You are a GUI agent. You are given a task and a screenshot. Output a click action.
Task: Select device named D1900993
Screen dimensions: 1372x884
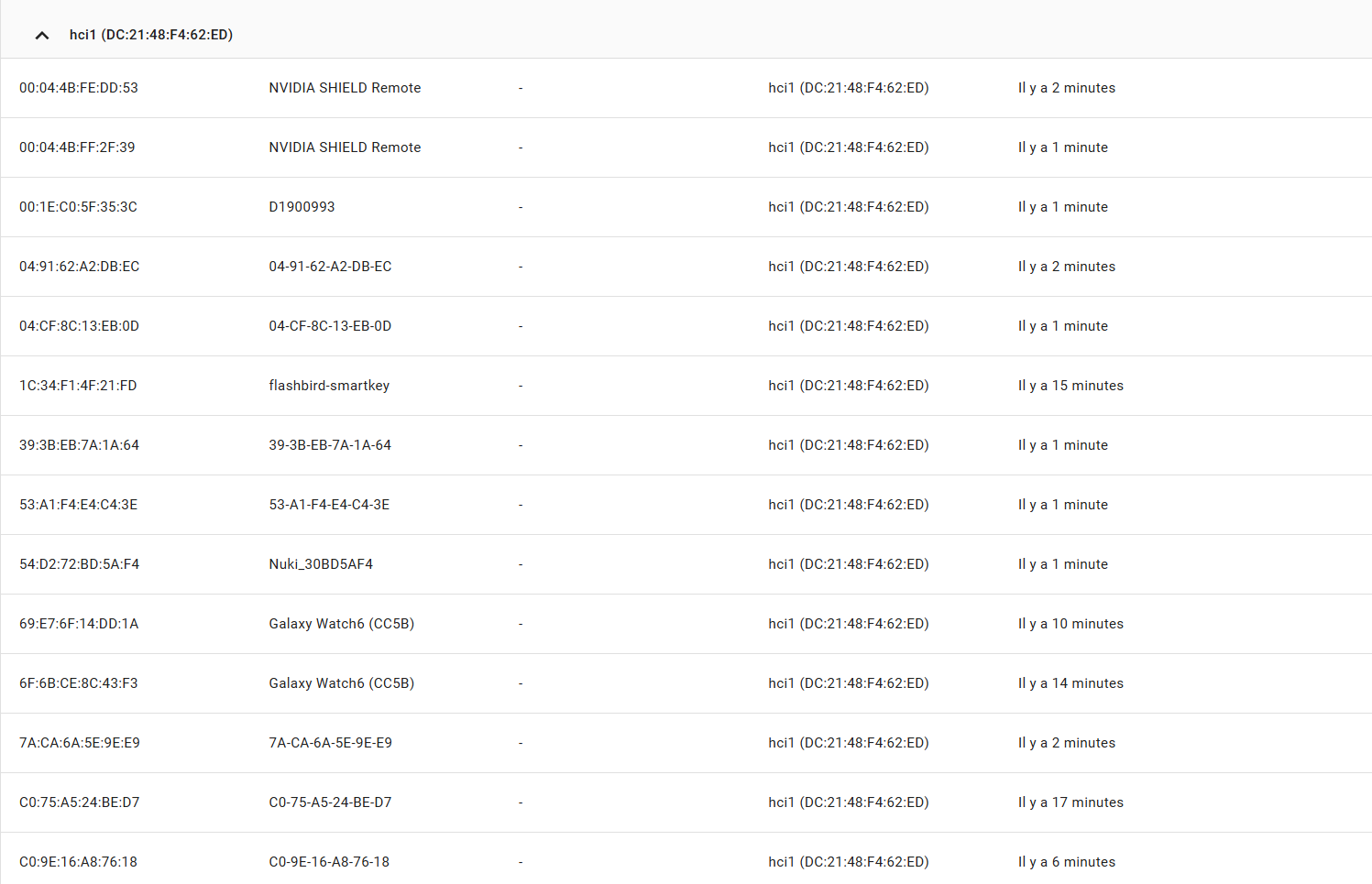302,207
